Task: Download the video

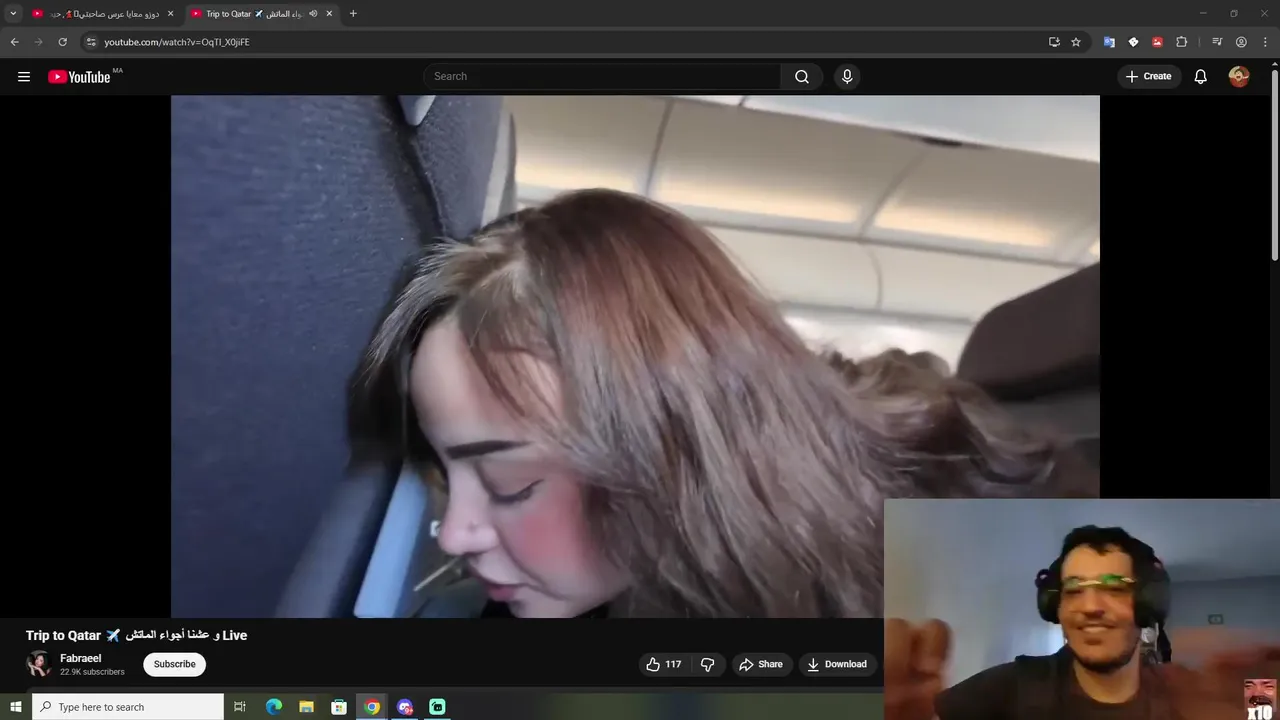Action: pos(837,664)
